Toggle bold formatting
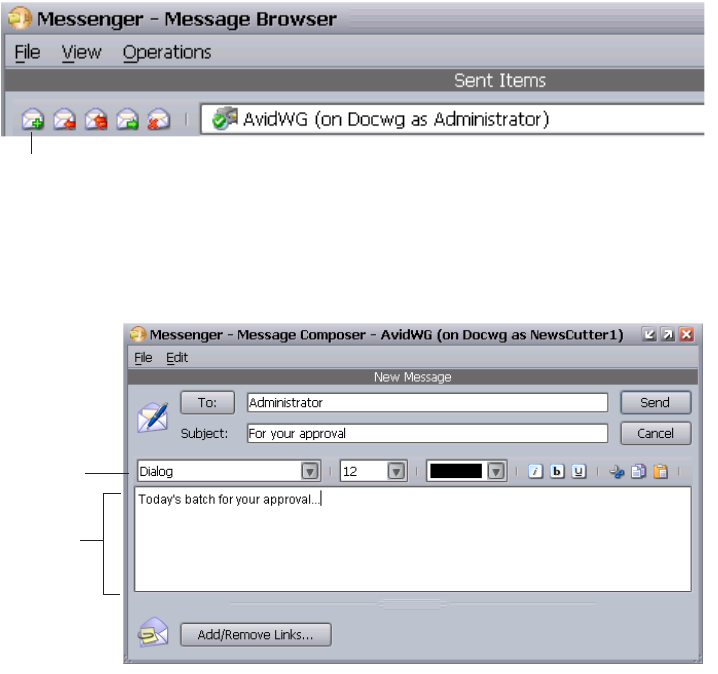The height and width of the screenshot is (674, 718). point(557,471)
